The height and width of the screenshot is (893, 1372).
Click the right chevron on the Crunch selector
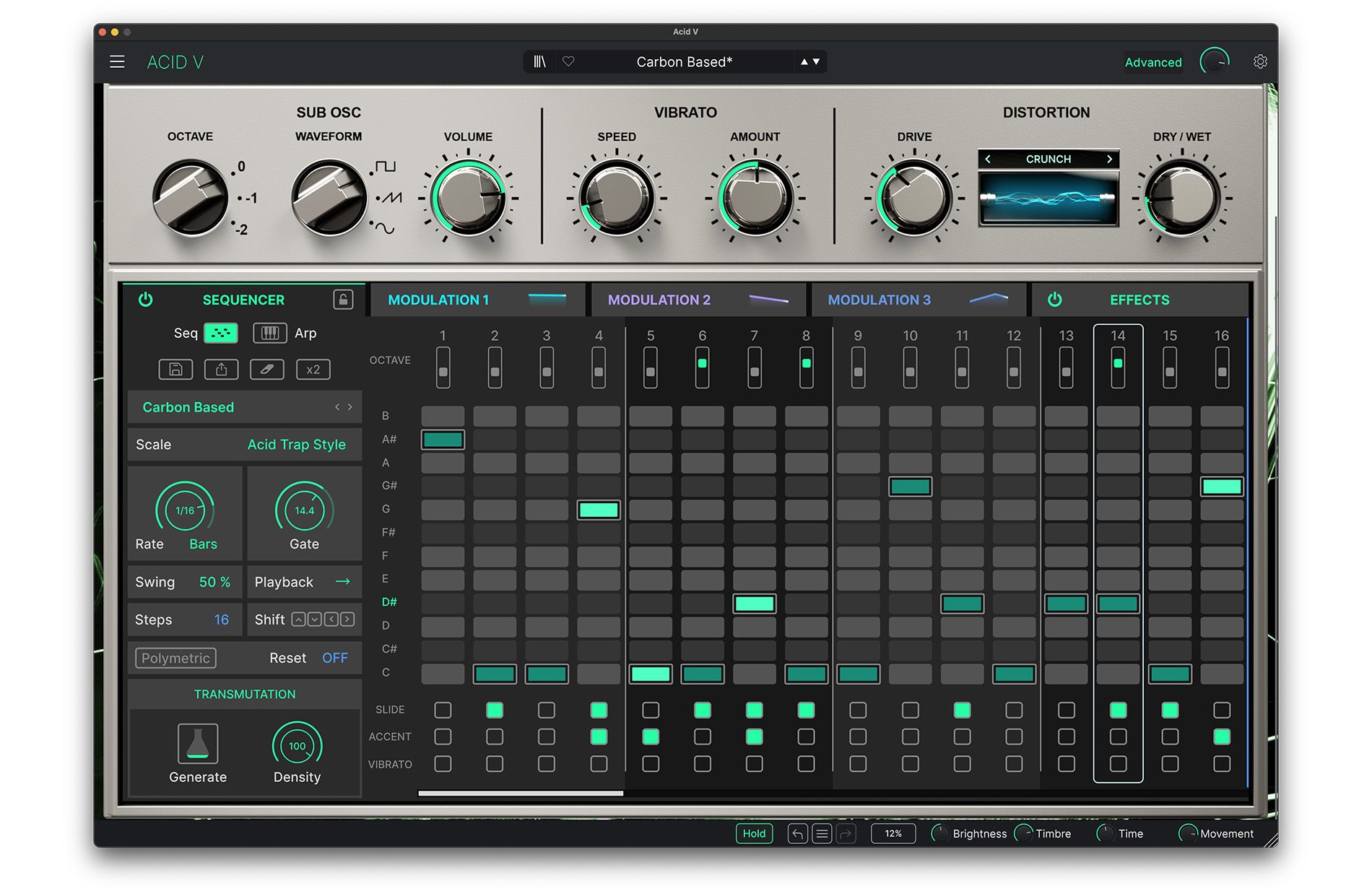click(x=1110, y=159)
